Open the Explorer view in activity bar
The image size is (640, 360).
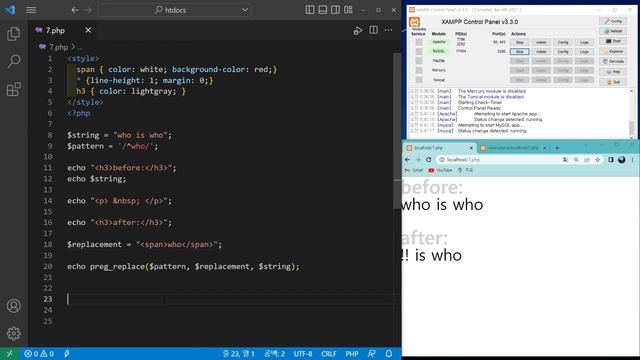[x=13, y=34]
